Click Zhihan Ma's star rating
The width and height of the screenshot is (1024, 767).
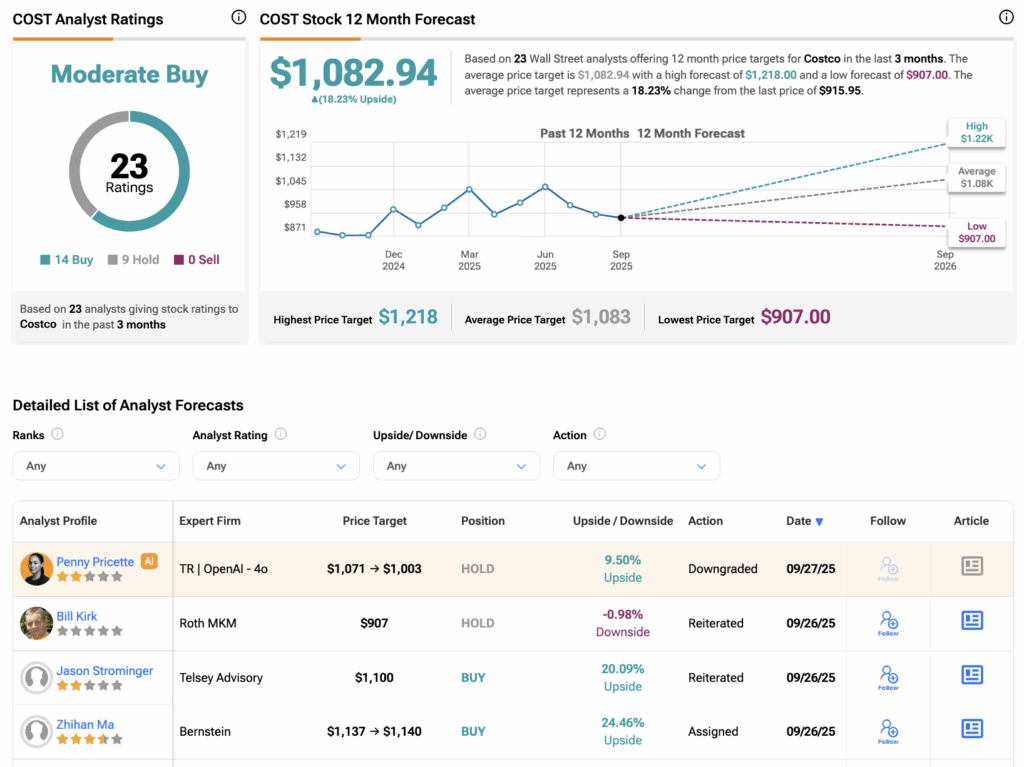[89, 740]
